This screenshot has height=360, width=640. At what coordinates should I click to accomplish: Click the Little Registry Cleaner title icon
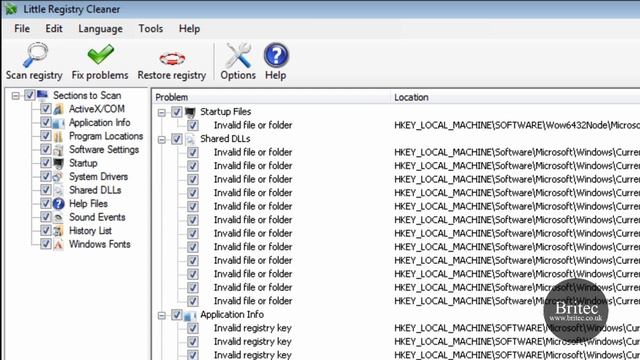(11, 9)
